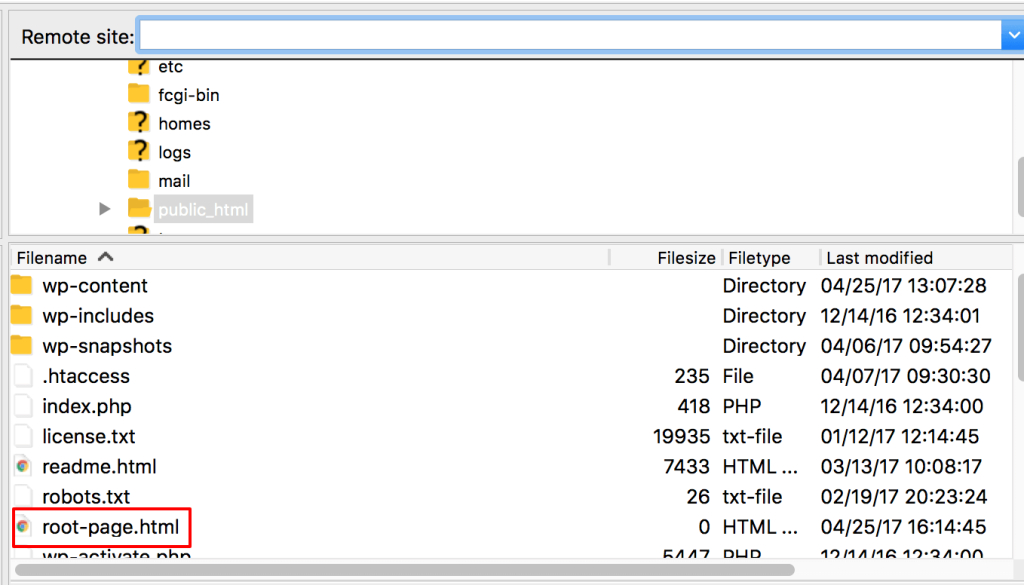Click inside the Remote site input field
This screenshot has height=585, width=1024.
[x=570, y=33]
